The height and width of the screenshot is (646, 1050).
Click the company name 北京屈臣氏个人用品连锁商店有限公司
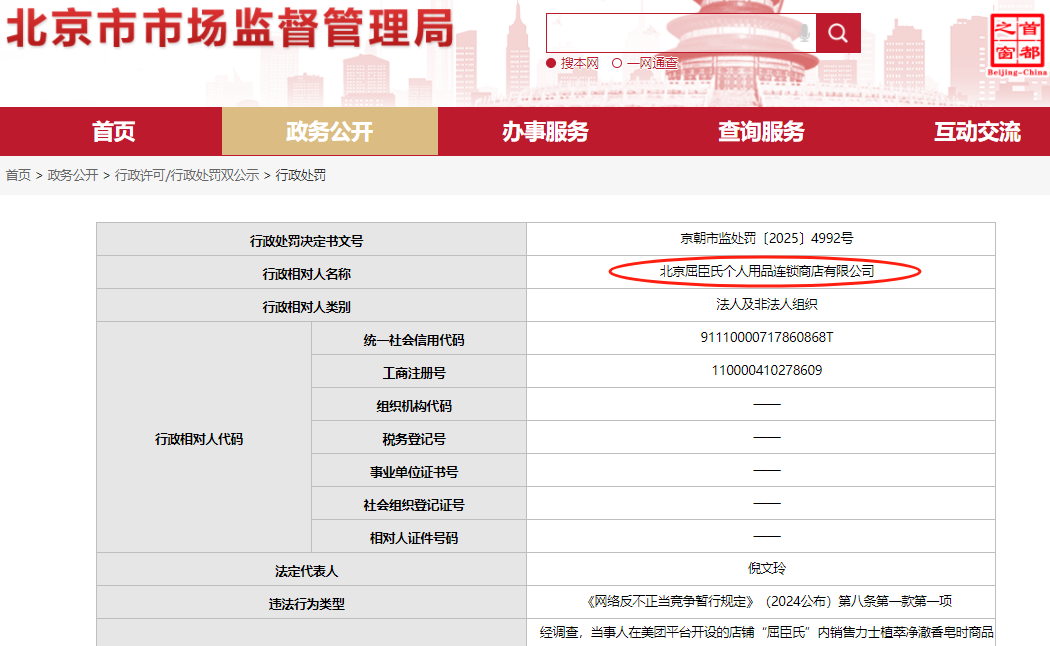[x=767, y=271]
